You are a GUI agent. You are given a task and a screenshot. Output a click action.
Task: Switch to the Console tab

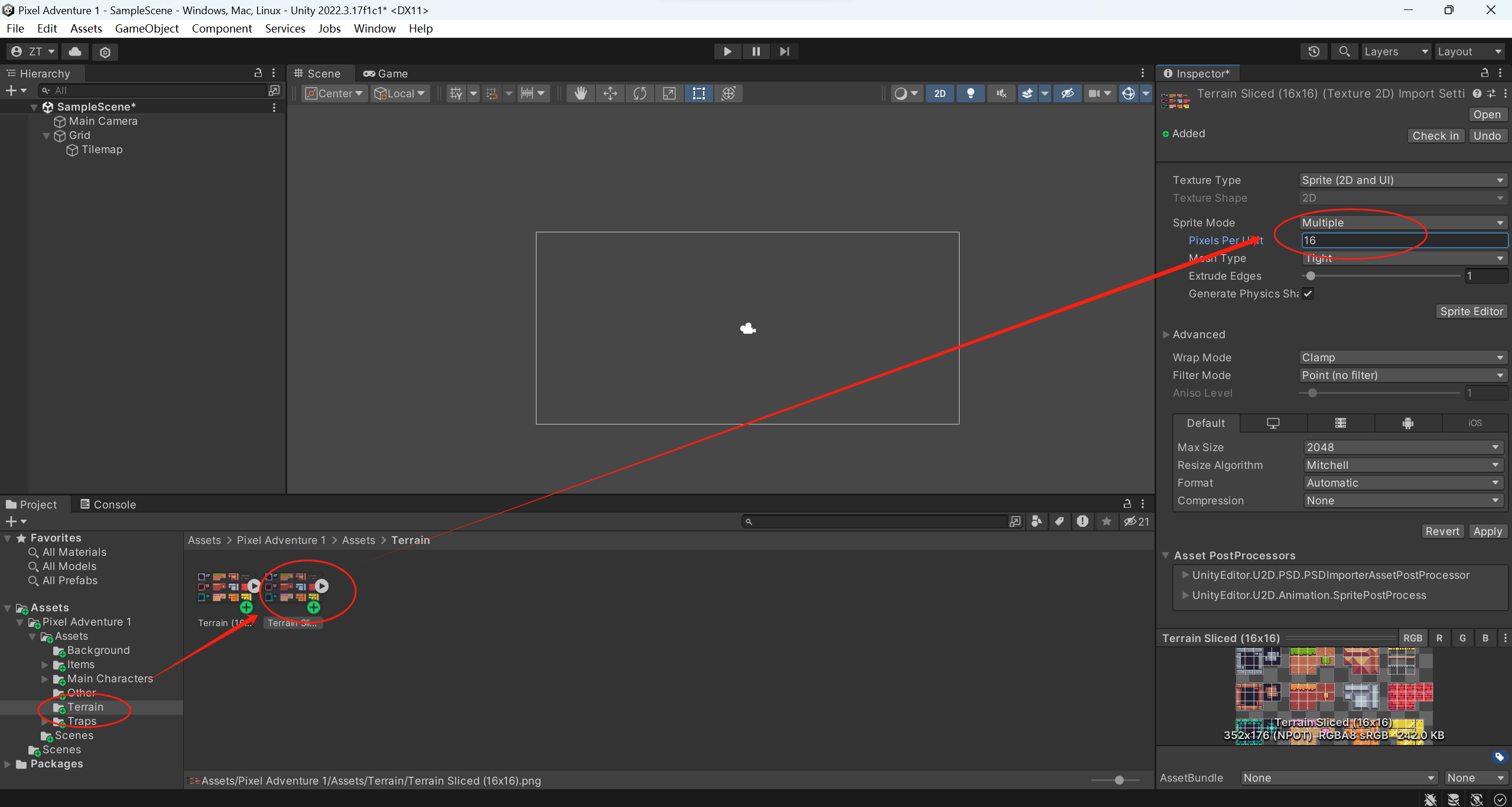pyautogui.click(x=108, y=504)
